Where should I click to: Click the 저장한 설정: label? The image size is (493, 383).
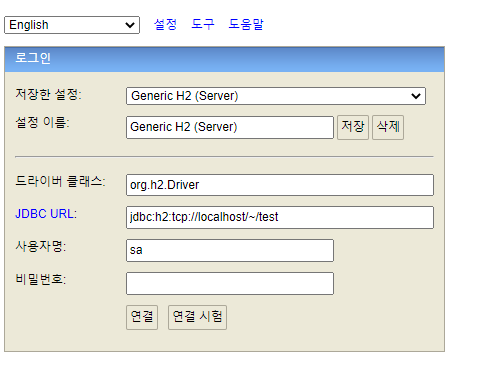[48, 94]
